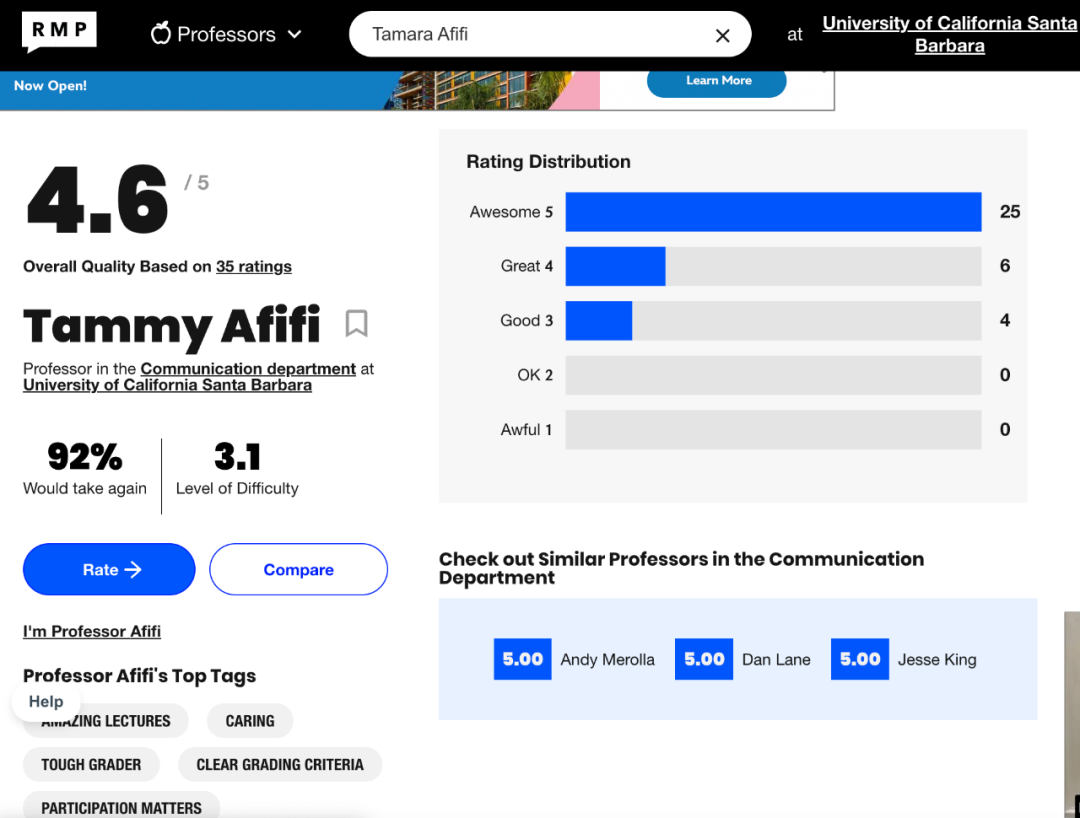This screenshot has height=818, width=1080.
Task: Select the TOUGH GRADER tag
Action: (x=91, y=764)
